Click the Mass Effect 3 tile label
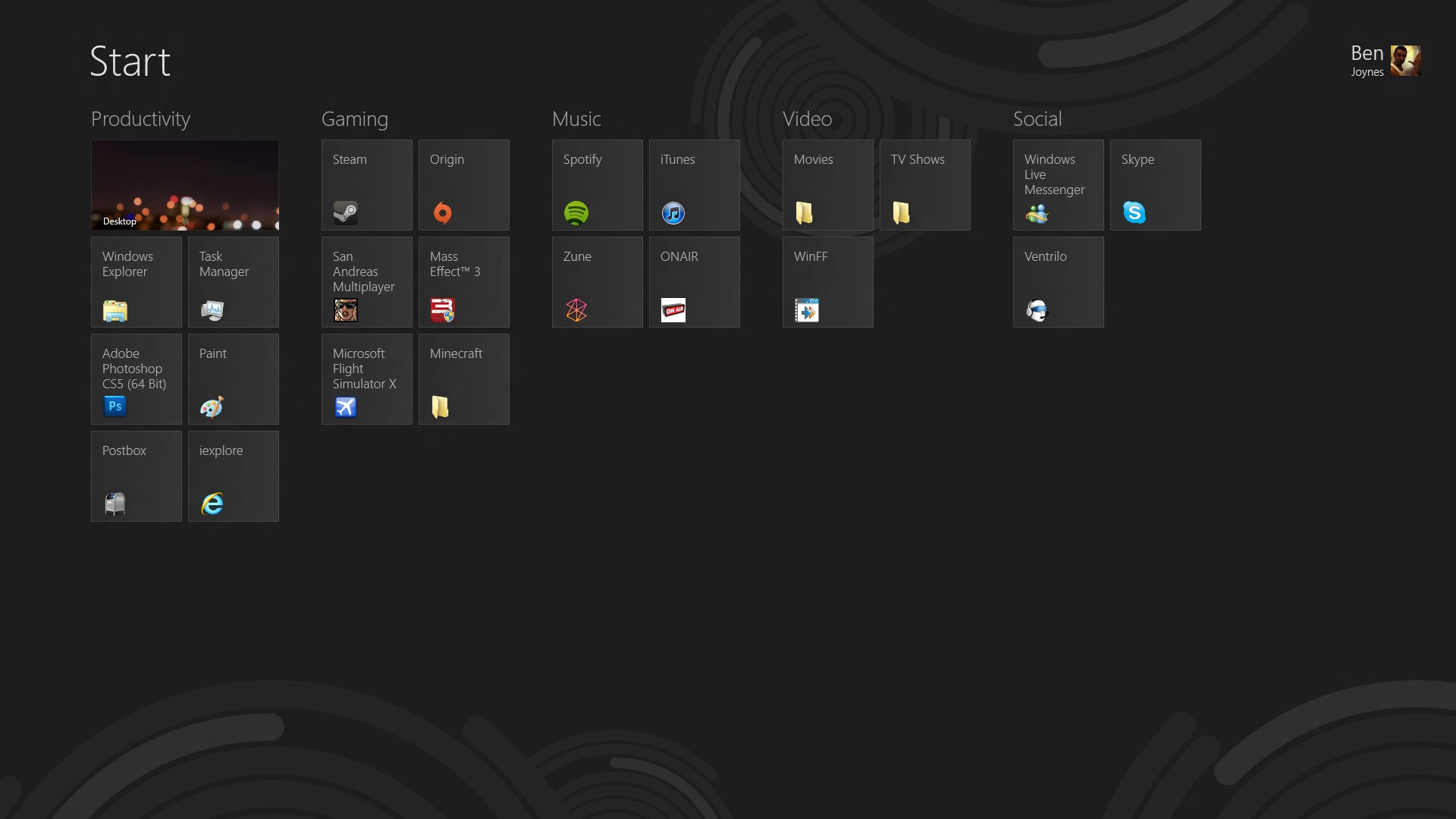1456x819 pixels. tap(455, 264)
